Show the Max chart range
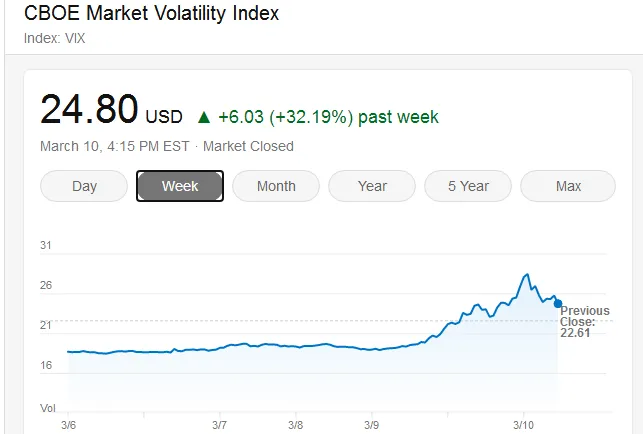643x434 pixels. point(568,186)
